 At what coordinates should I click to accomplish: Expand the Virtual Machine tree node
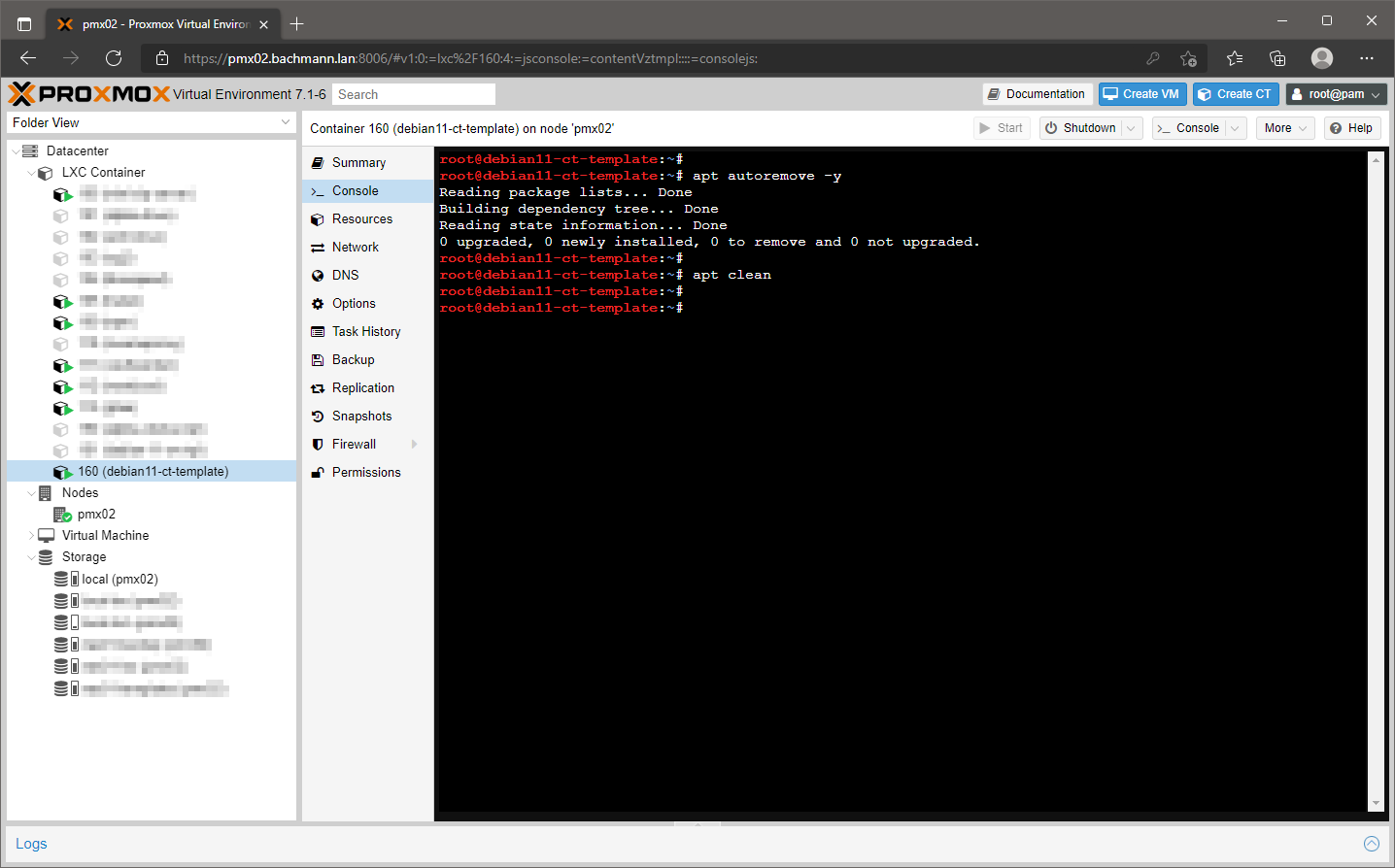click(31, 535)
